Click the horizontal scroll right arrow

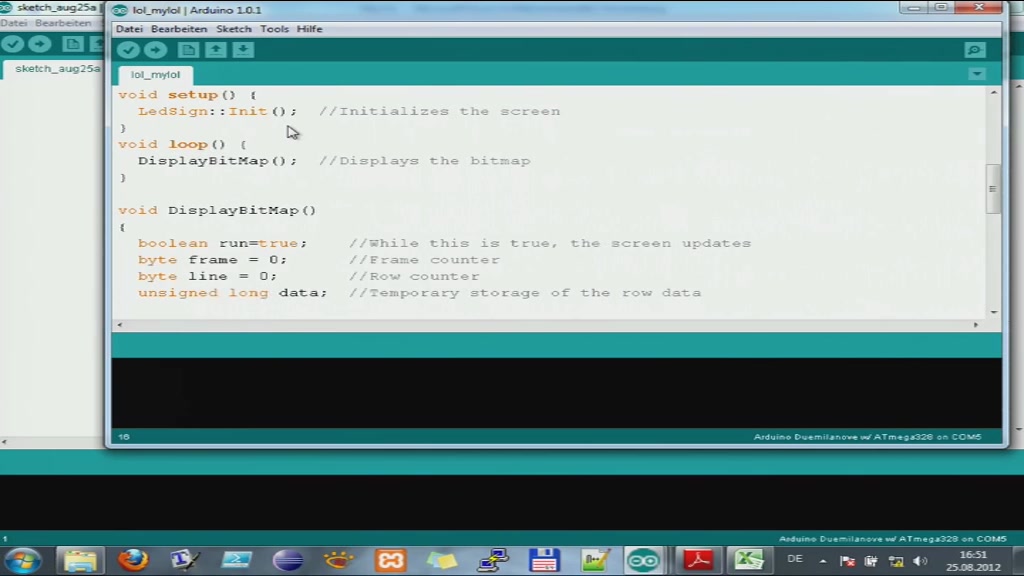[x=976, y=325]
